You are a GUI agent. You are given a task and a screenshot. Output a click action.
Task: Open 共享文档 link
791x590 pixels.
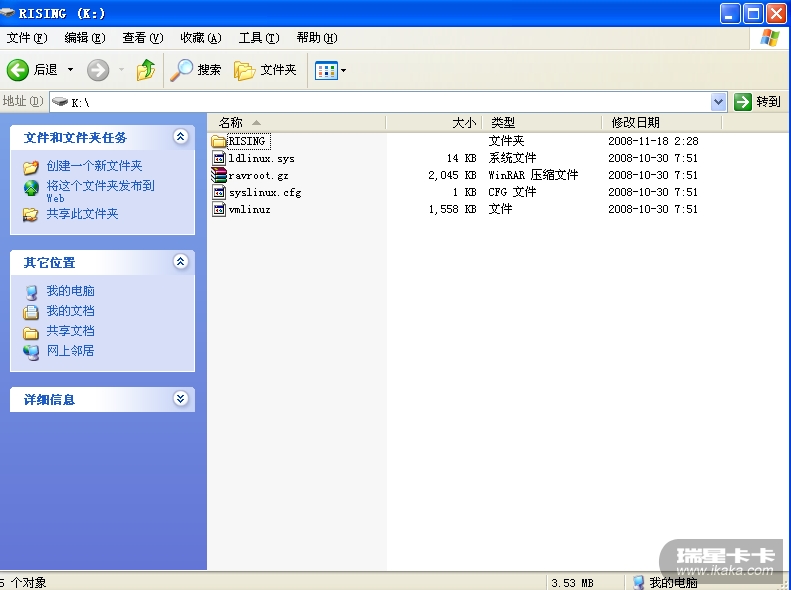(x=70, y=331)
